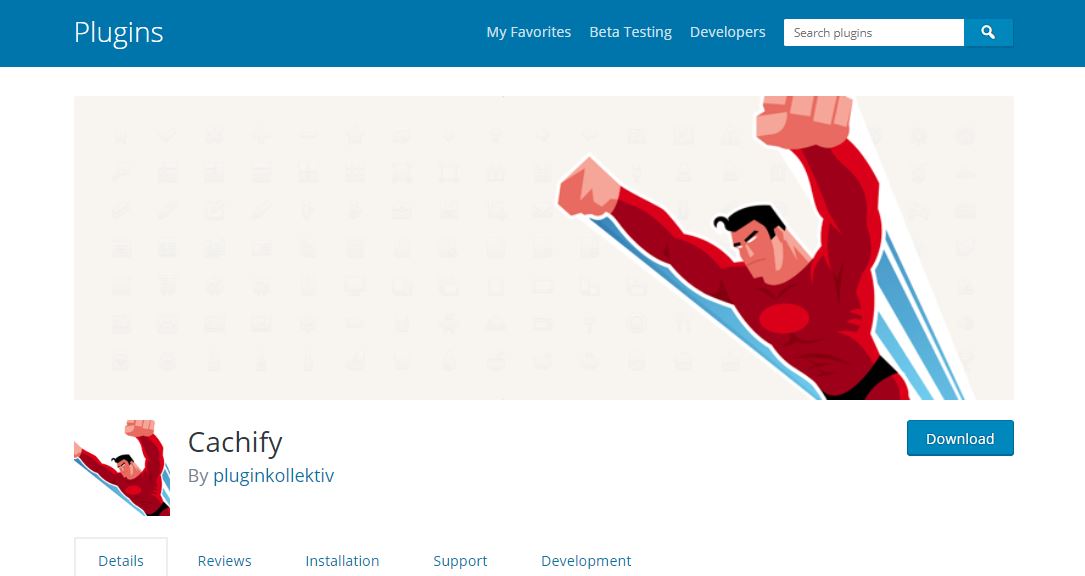Click the magnifier search button
1085x576 pixels.
point(988,33)
